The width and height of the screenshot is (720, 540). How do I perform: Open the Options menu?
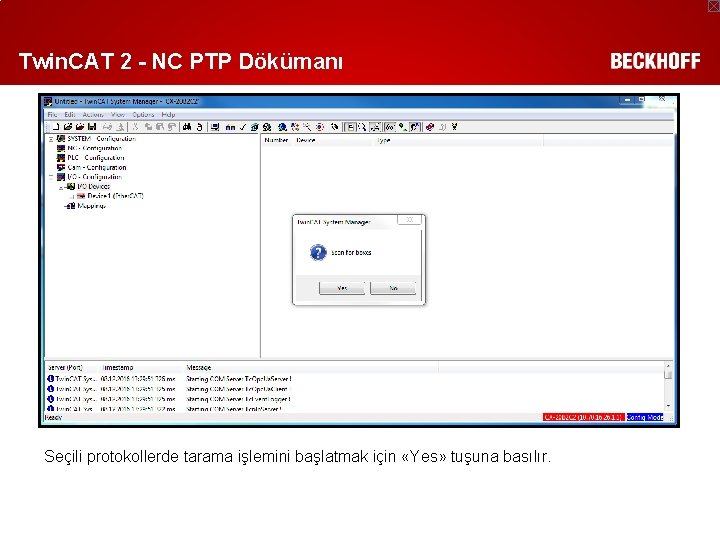pyautogui.click(x=143, y=114)
